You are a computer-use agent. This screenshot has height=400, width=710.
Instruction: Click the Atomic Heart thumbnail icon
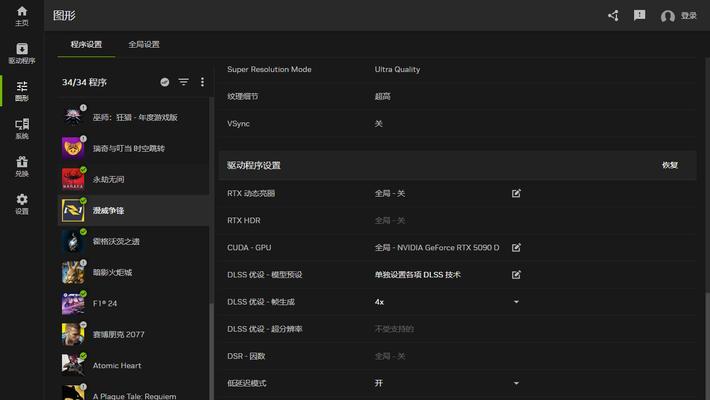click(x=73, y=365)
